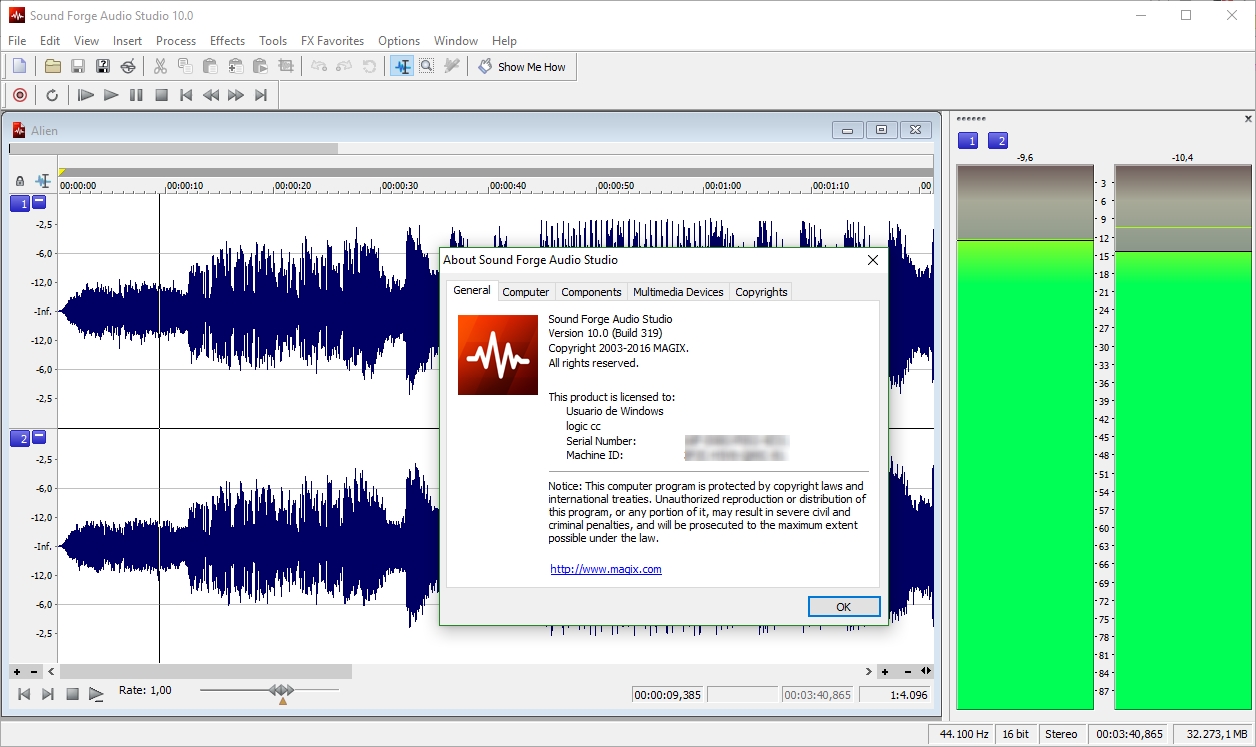
Task: Click Play in the Alien window playbar
Action: tap(96, 693)
